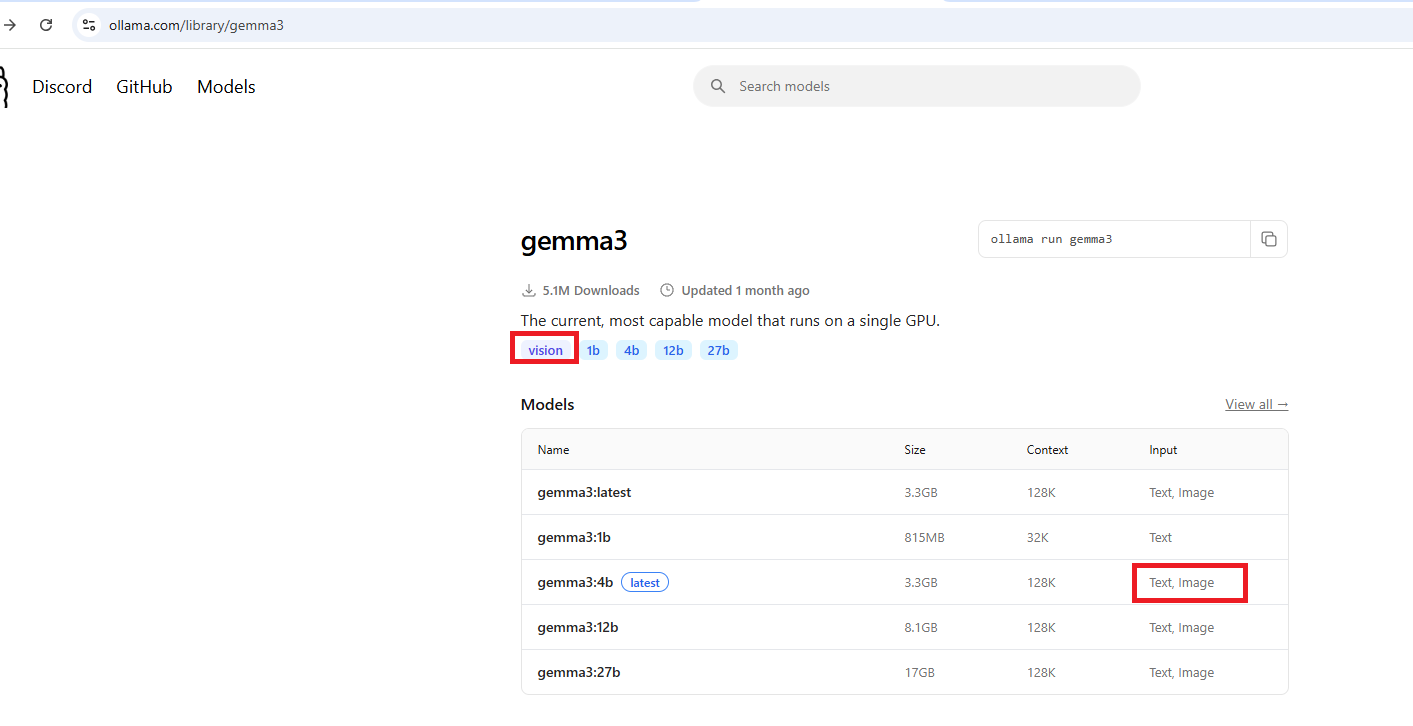This screenshot has height=726, width=1413.
Task: Click the browser forward arrow
Action: (x=10, y=25)
